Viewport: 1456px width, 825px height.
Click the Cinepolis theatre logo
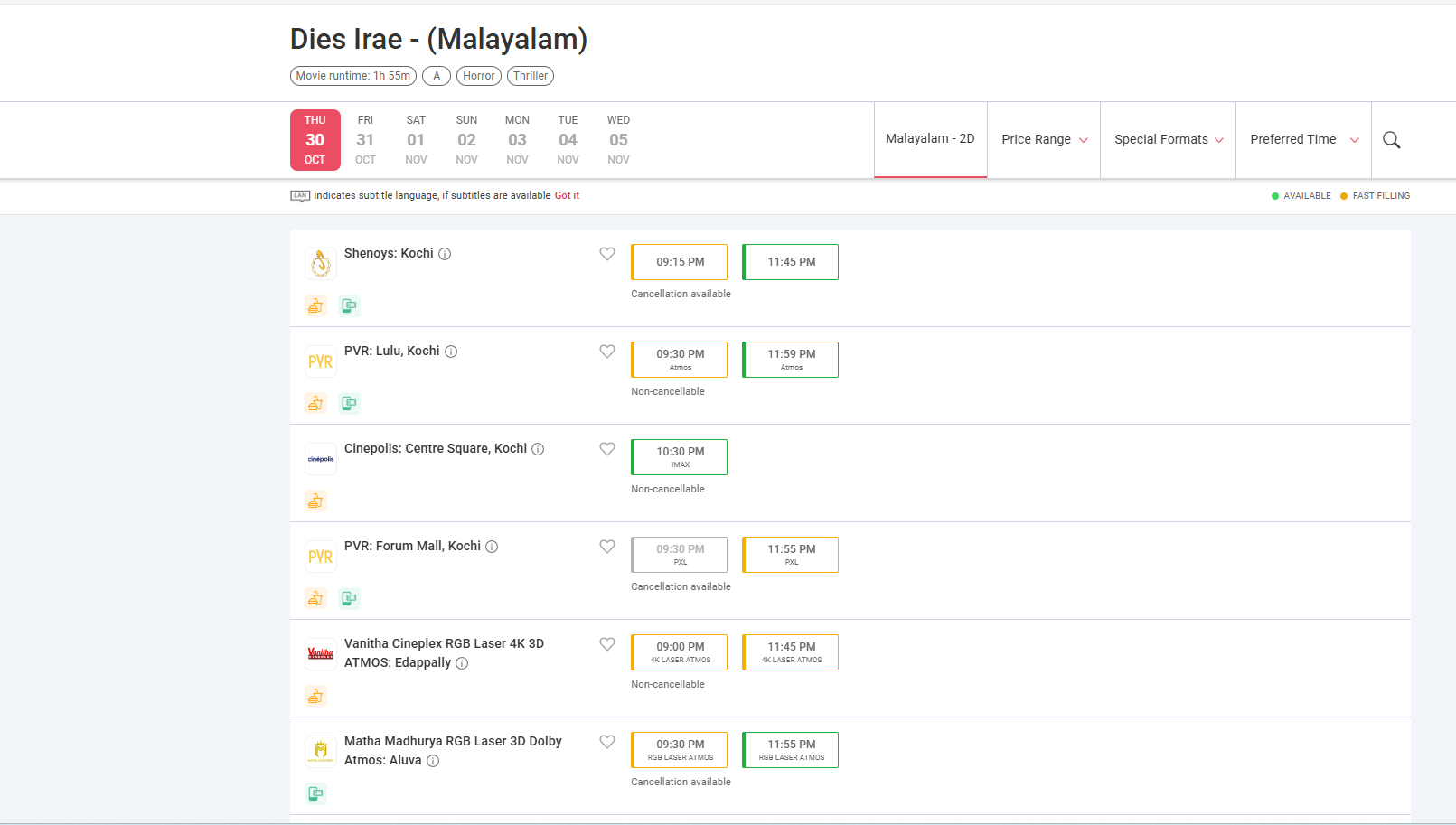tap(321, 459)
